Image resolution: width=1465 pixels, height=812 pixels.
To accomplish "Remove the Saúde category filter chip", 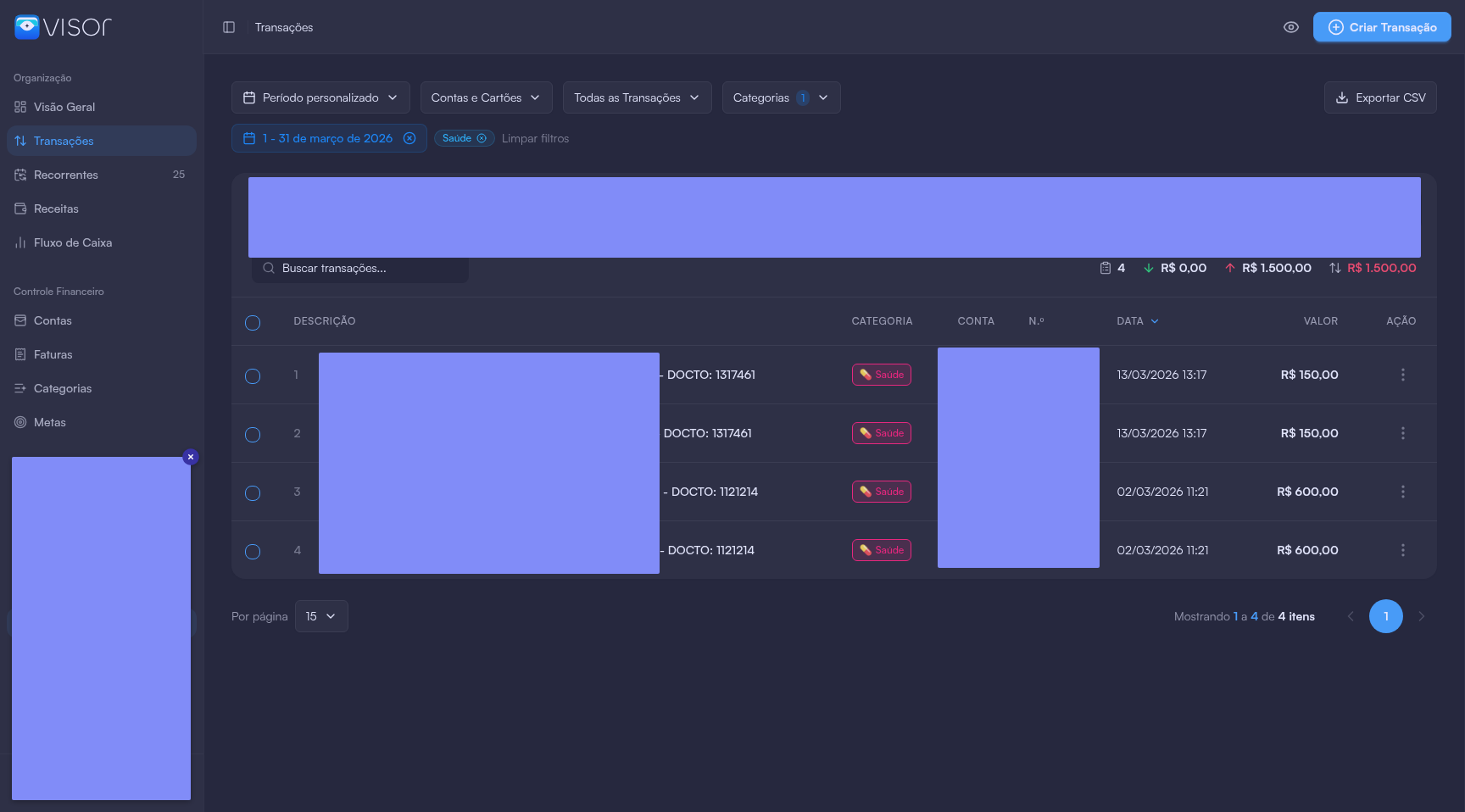I will [x=482, y=138].
